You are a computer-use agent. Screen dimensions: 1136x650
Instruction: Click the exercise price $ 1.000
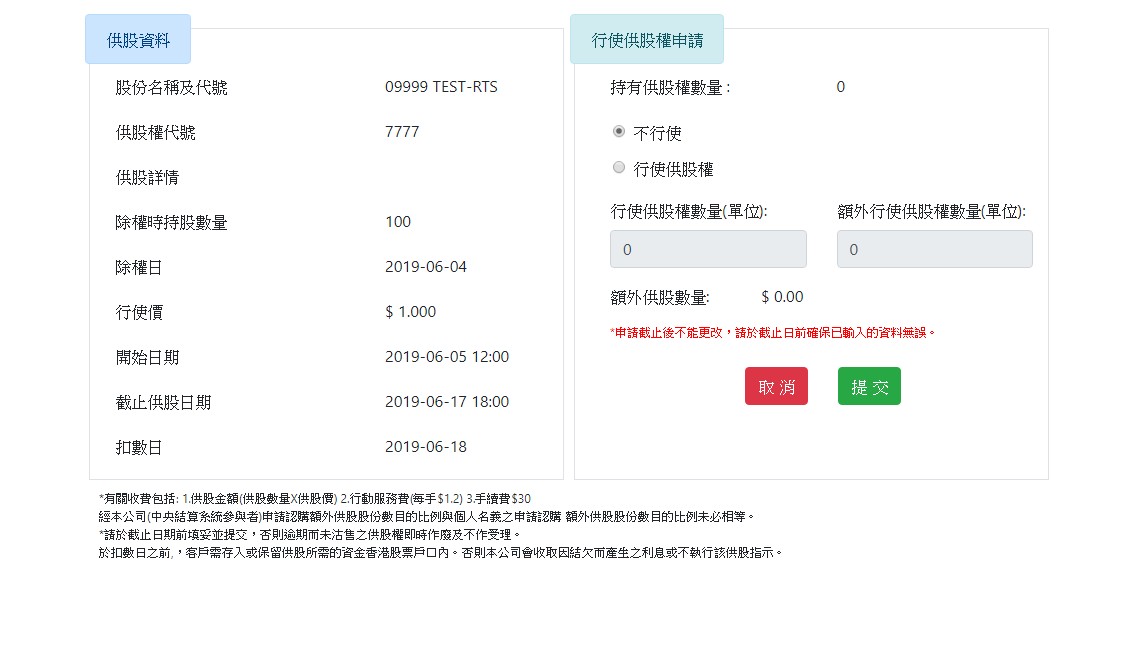pos(411,312)
